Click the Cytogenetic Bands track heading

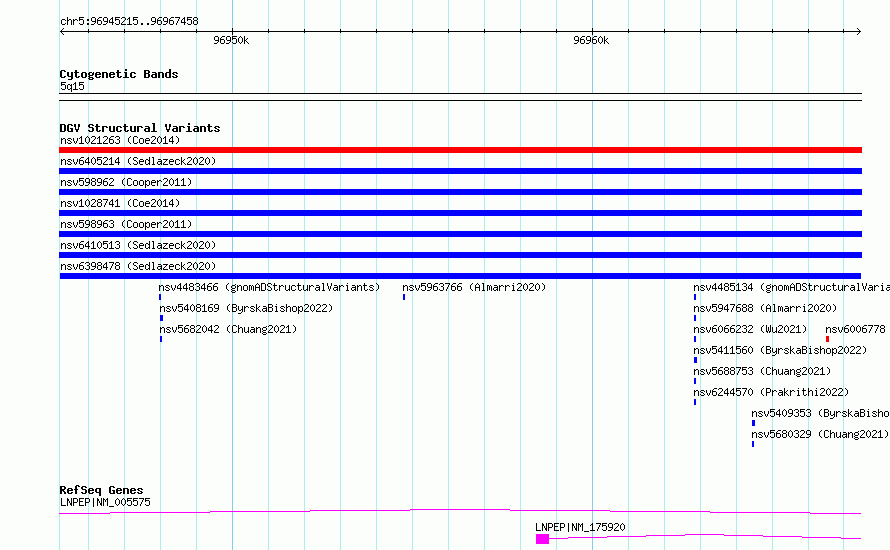119,74
